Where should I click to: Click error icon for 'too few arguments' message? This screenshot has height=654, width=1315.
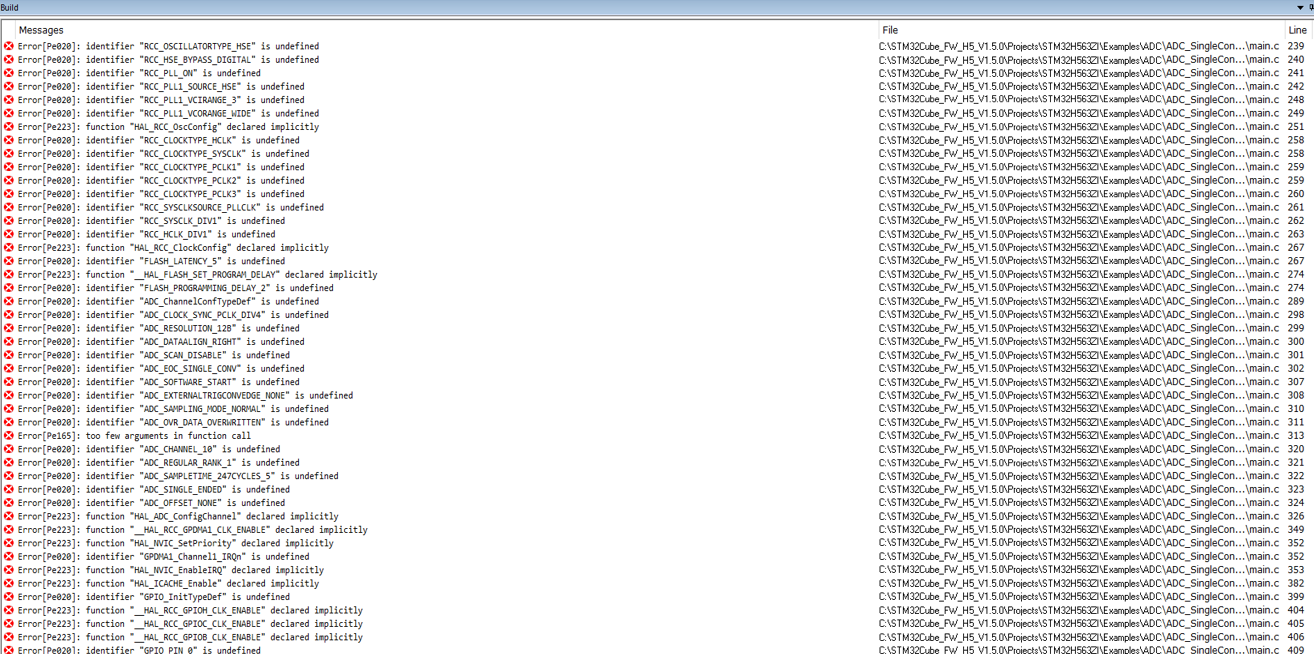point(9,436)
